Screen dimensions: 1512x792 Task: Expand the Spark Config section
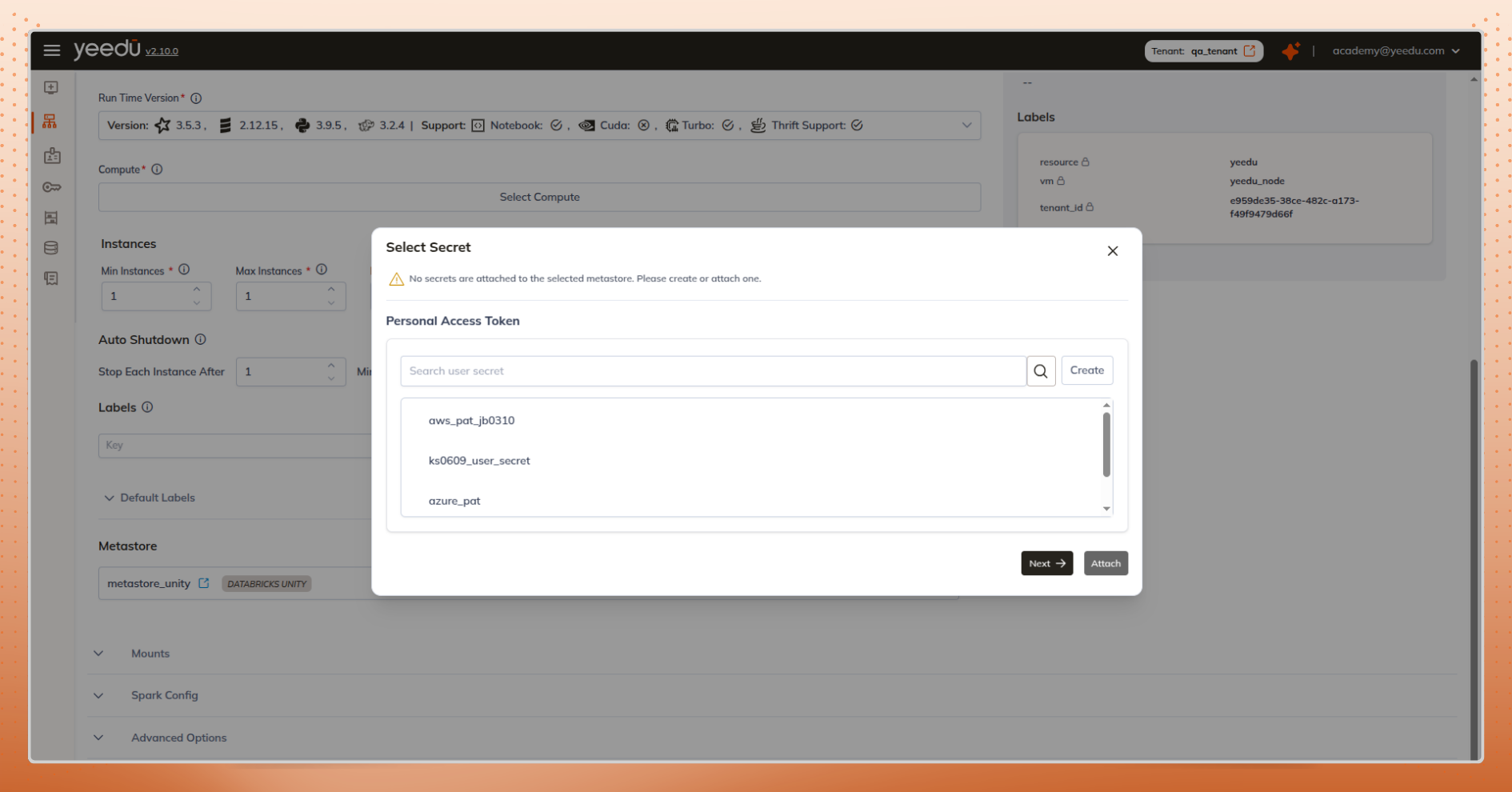click(98, 695)
